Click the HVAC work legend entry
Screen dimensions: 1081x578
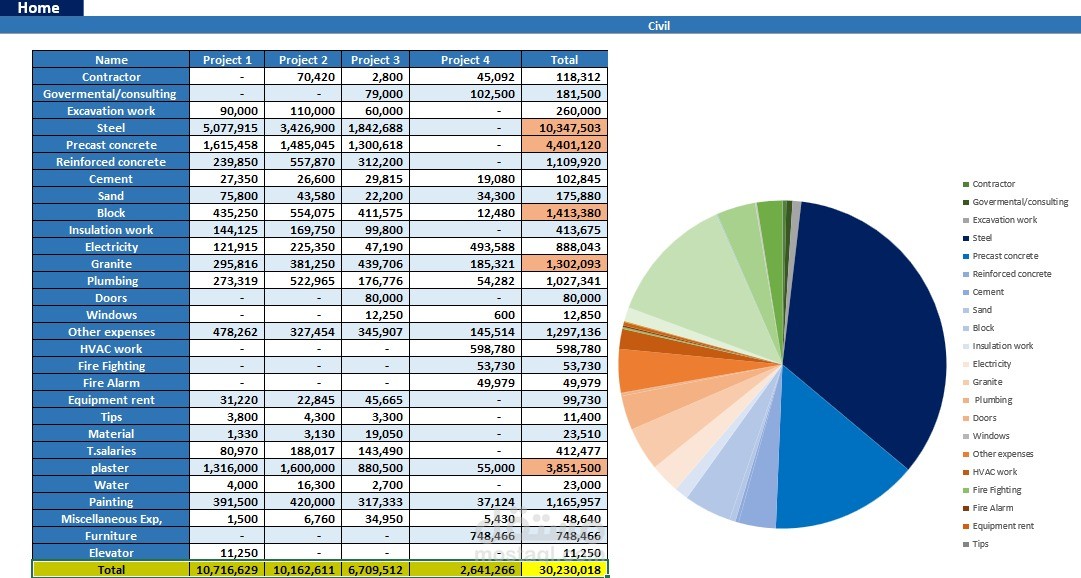point(989,472)
